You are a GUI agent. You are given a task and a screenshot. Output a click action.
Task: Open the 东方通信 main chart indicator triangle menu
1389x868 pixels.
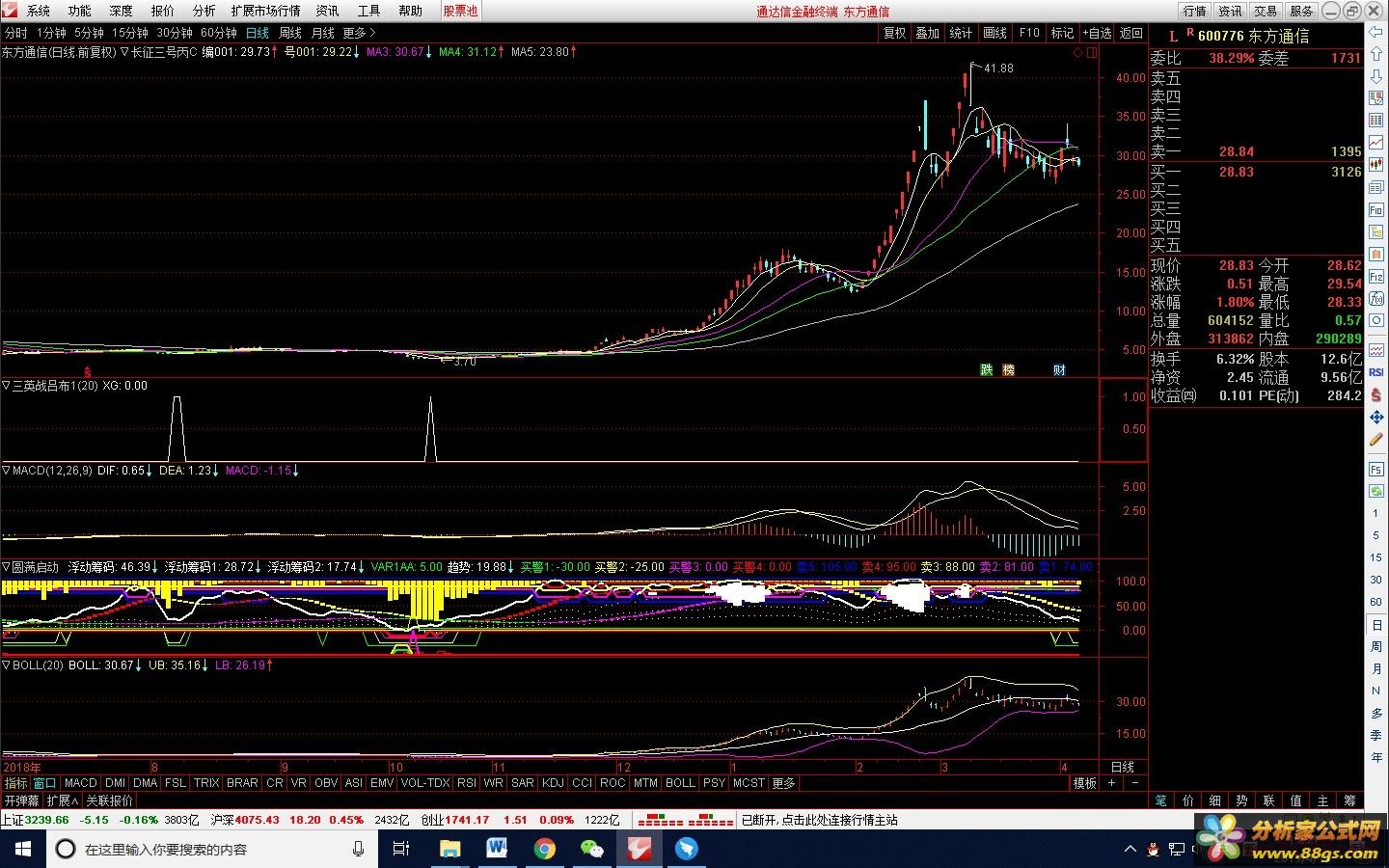click(124, 52)
